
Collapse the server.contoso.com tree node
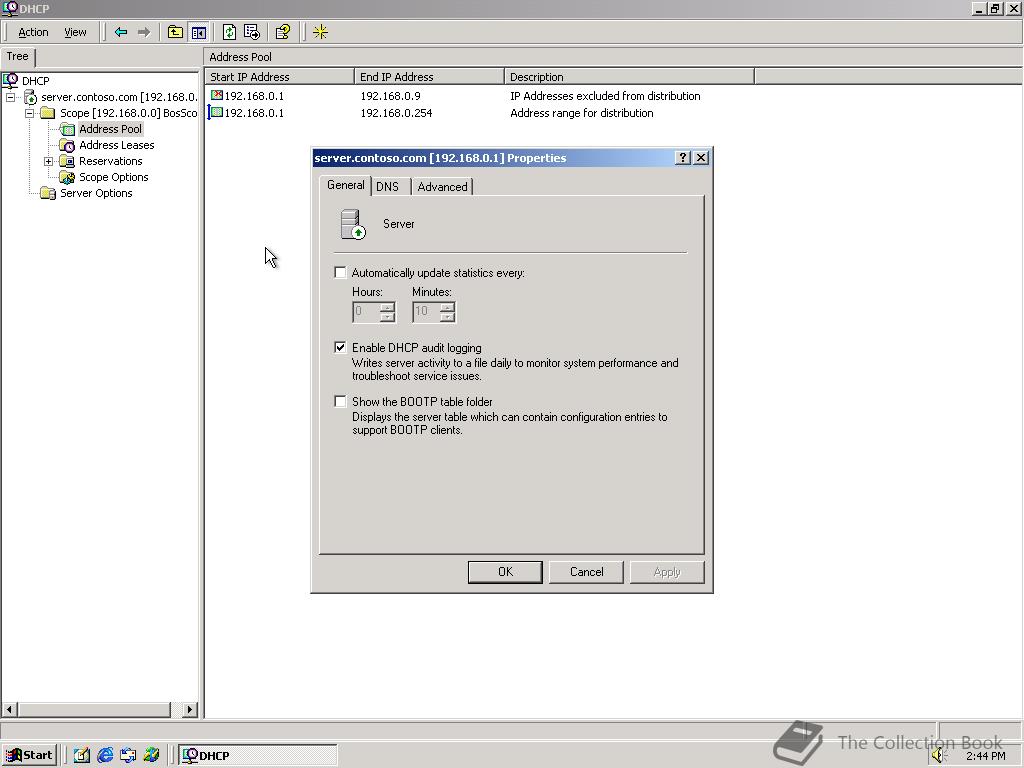[10, 97]
